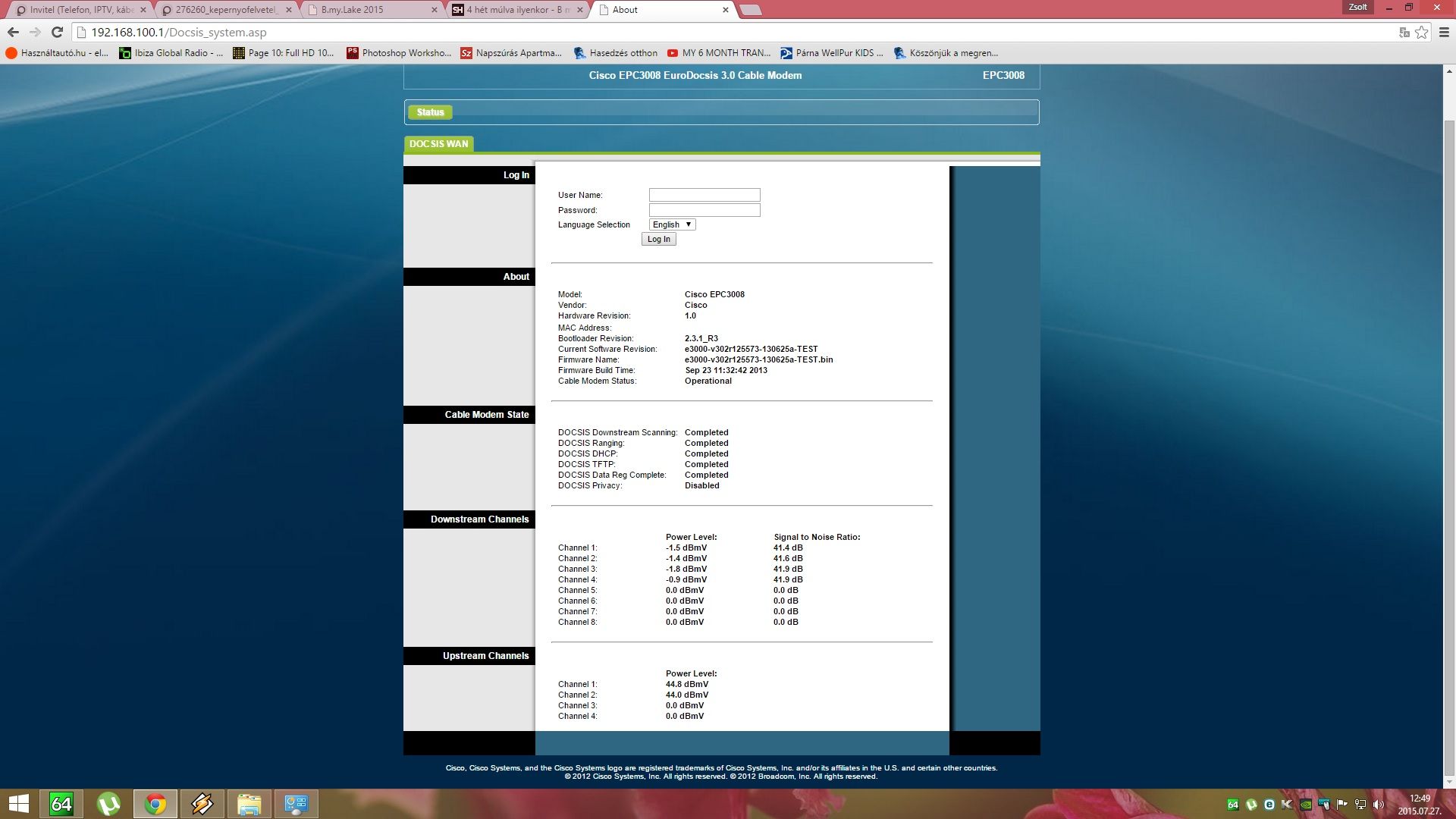Open the Chrome hamburger menu
Screen dimensions: 1456x819
coord(1444,33)
